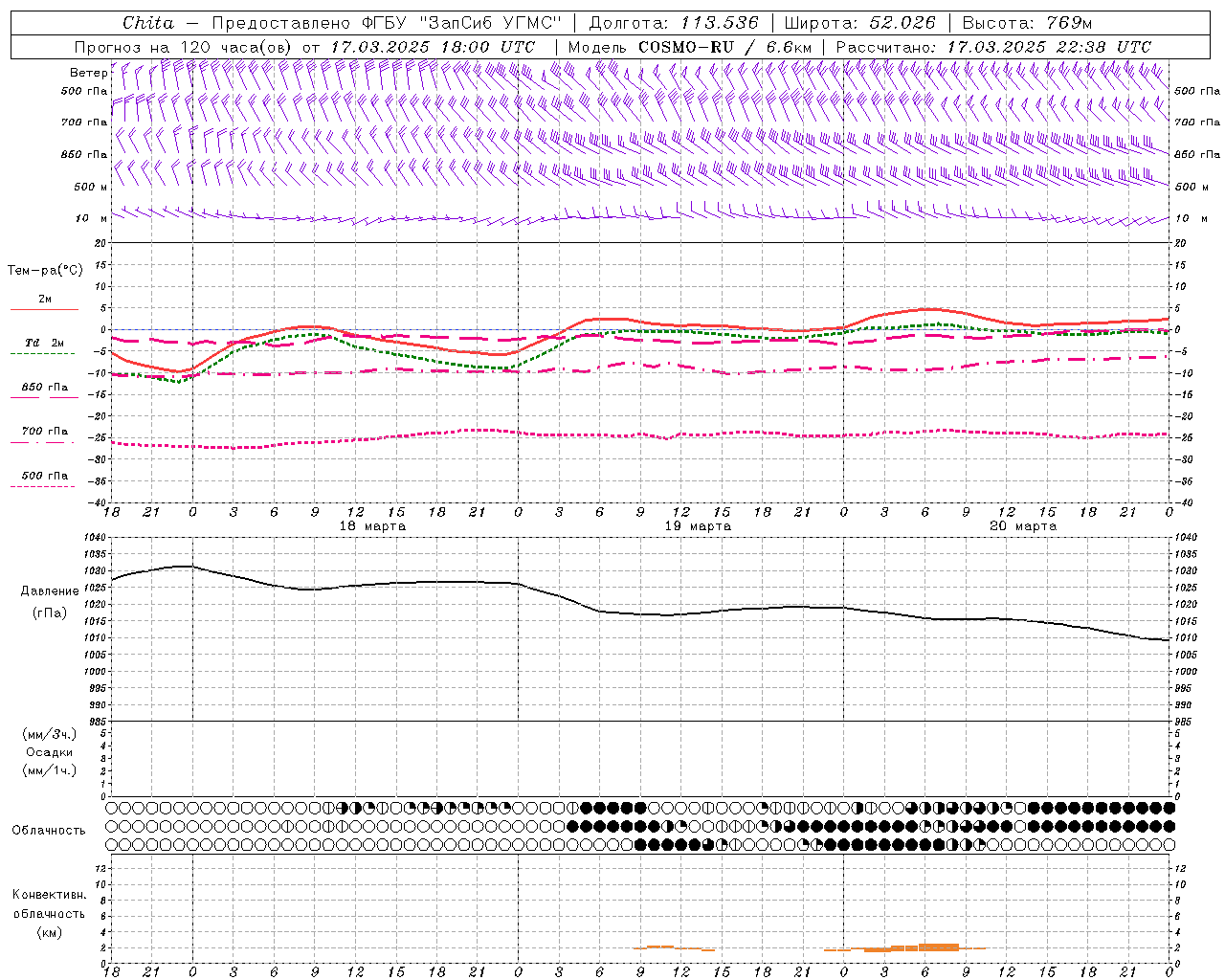Click the "(гПа)" unit under Давление
1225x980 pixels.
50,613
